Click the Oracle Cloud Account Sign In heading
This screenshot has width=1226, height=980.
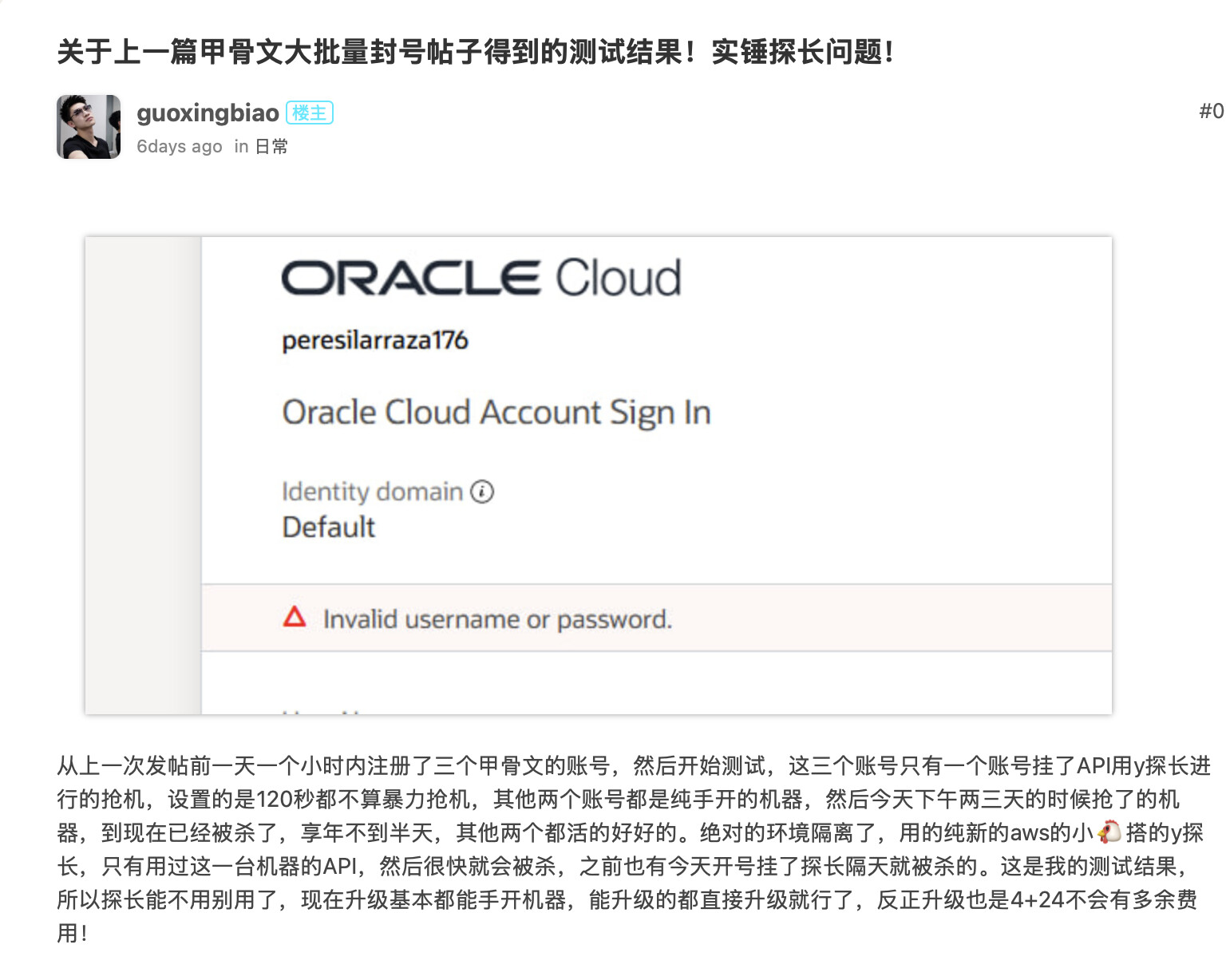496,413
